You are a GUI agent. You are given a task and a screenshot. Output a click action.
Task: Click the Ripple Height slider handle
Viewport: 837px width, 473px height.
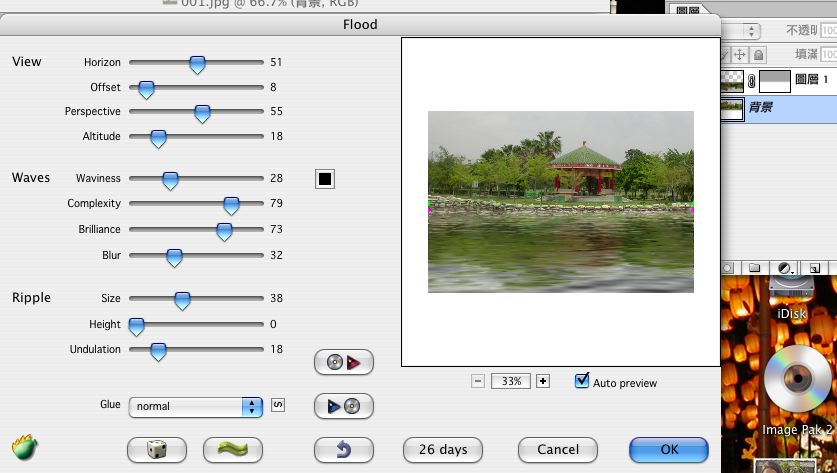[136, 327]
